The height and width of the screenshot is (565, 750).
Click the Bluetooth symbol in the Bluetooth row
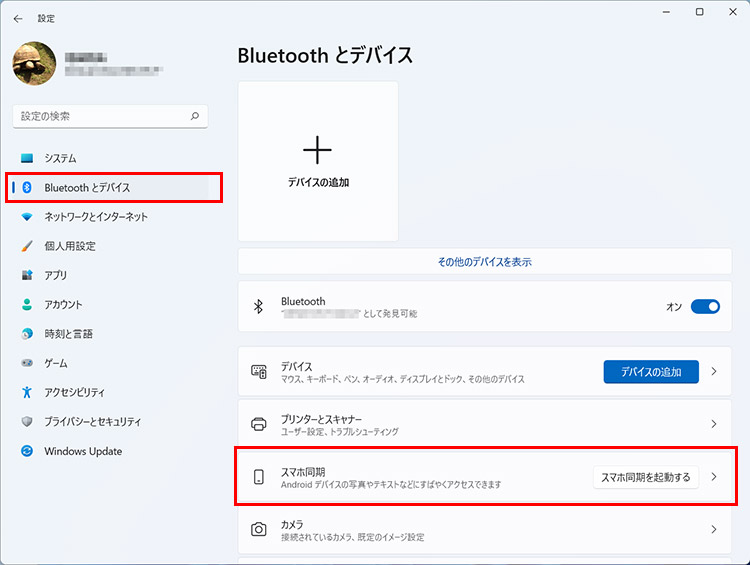click(x=258, y=307)
